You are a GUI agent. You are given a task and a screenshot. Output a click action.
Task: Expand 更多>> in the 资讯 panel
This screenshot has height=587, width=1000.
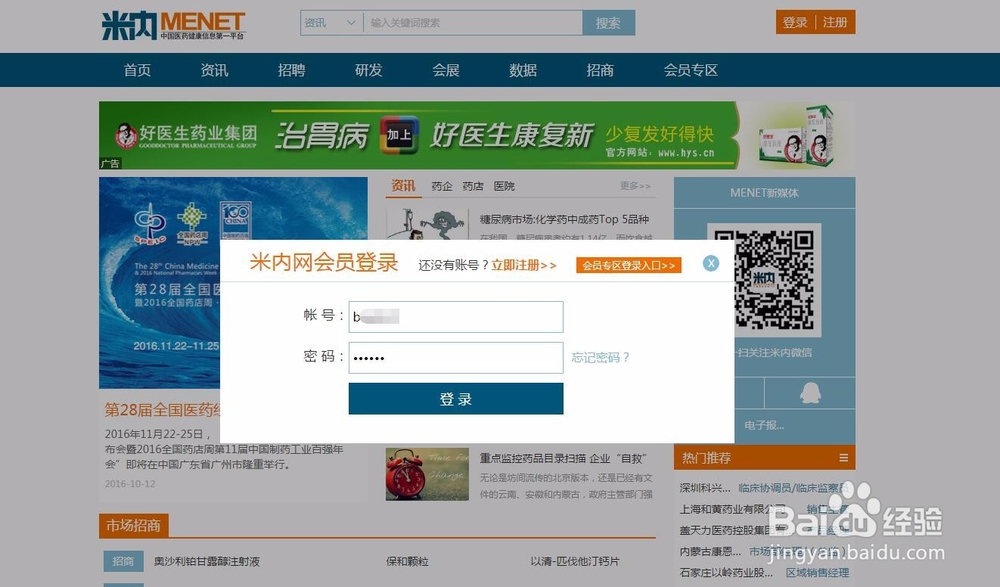click(634, 186)
